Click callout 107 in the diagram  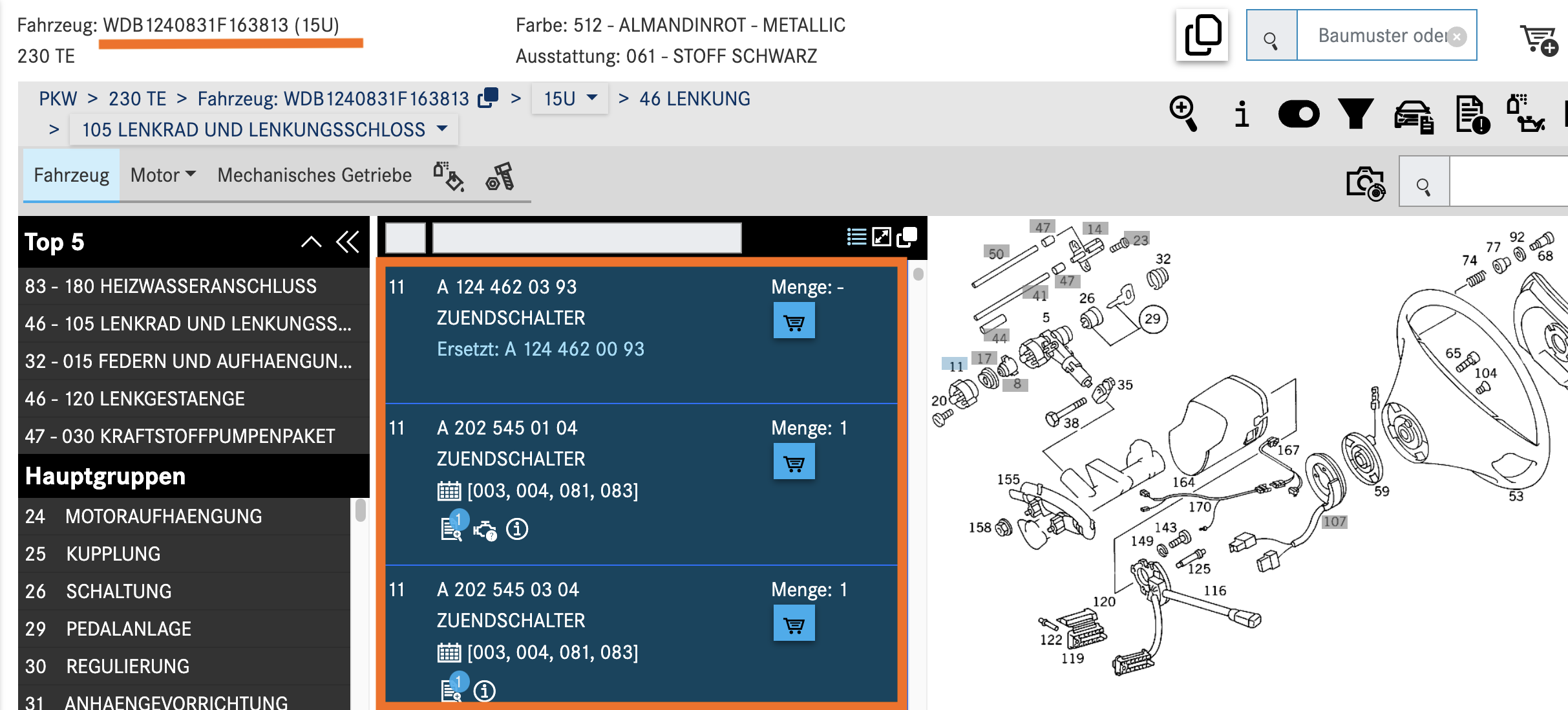[x=1334, y=521]
